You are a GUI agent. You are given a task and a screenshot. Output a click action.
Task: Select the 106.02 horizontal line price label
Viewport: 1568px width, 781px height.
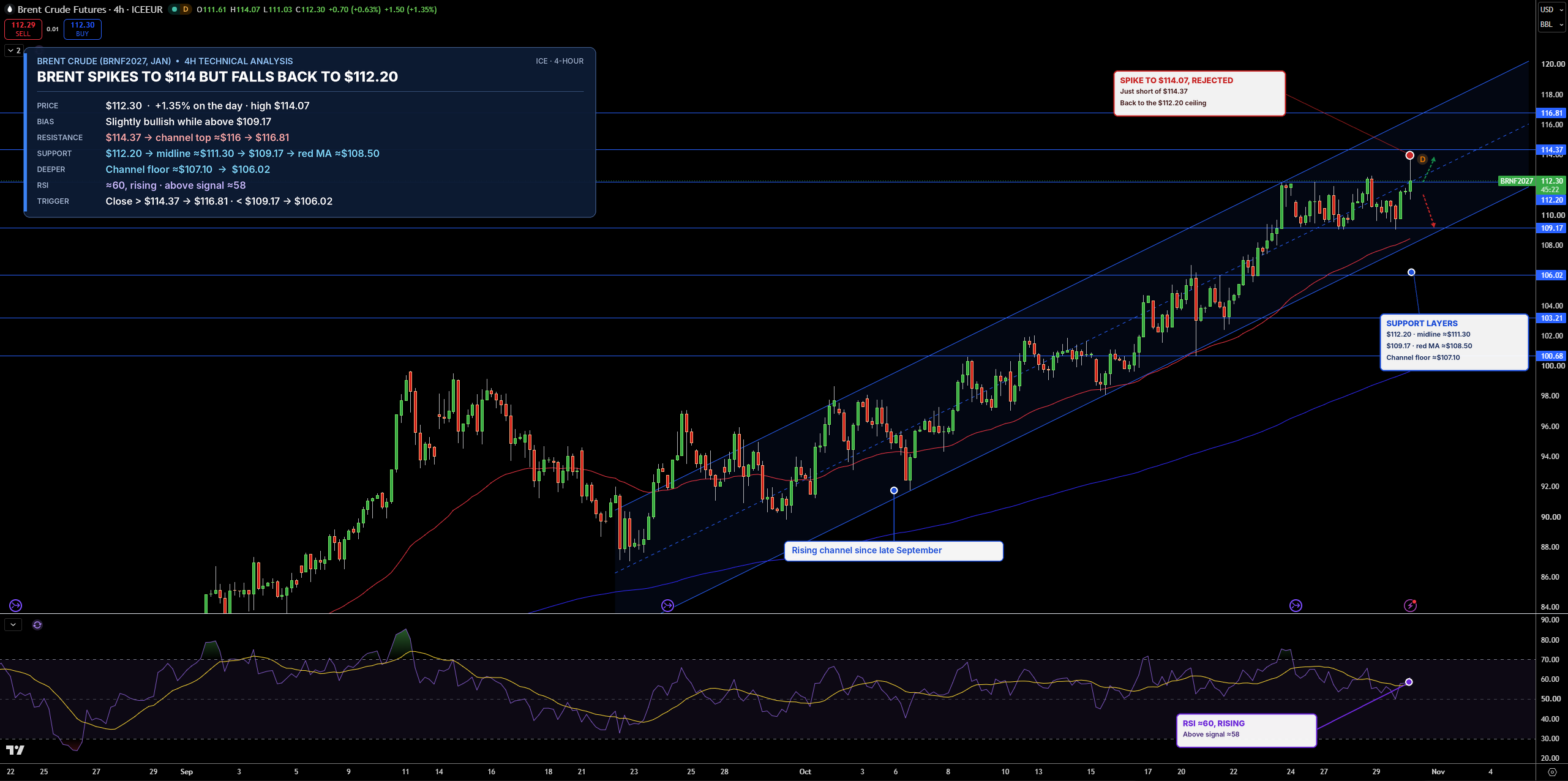pyautogui.click(x=1551, y=275)
